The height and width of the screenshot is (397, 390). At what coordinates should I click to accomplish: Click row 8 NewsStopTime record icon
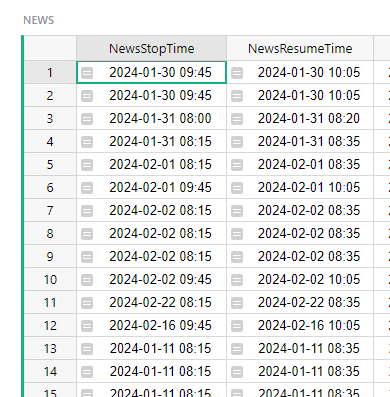[87, 234]
